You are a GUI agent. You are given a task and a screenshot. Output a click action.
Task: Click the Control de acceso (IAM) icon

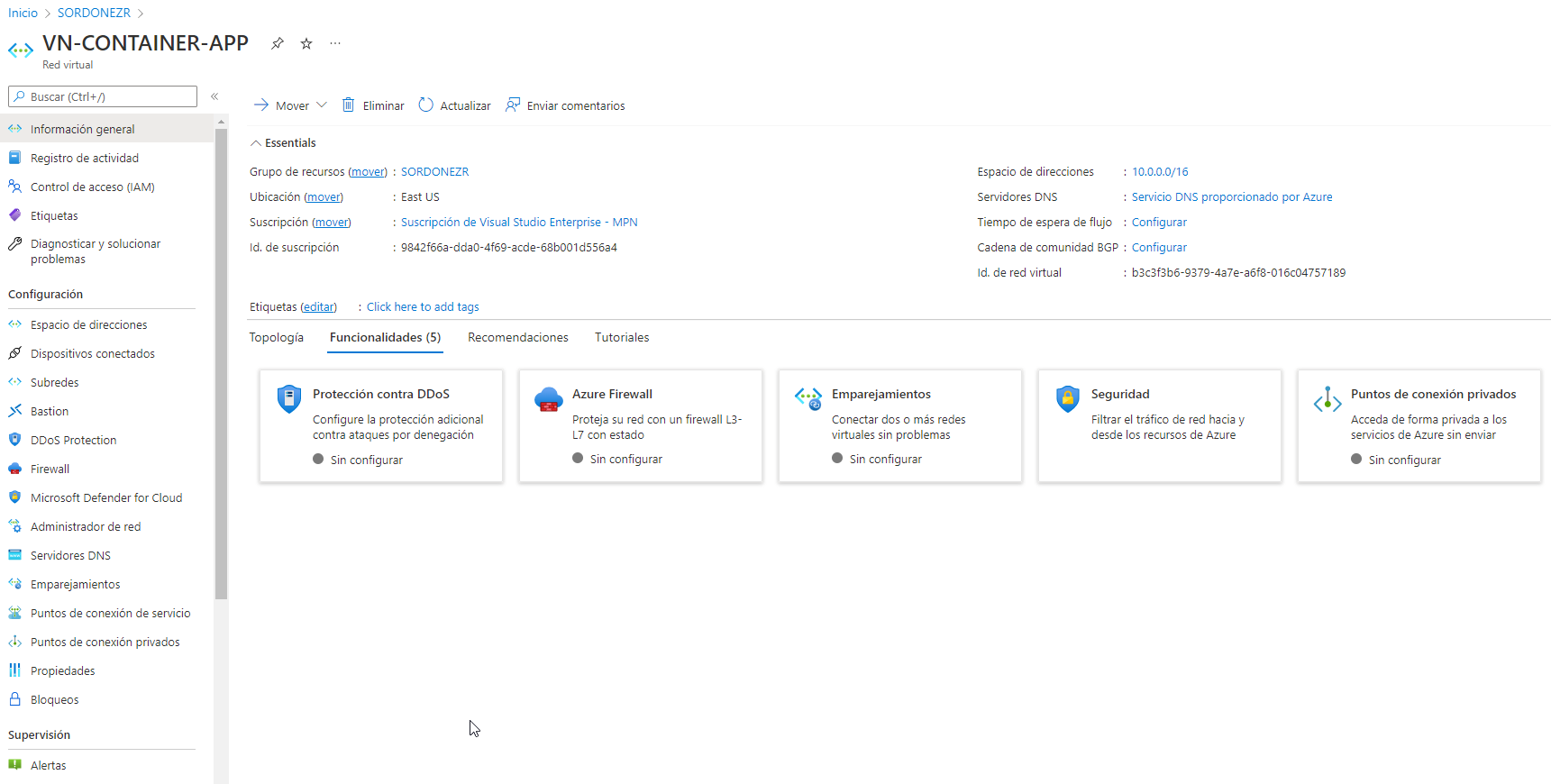tap(14, 187)
